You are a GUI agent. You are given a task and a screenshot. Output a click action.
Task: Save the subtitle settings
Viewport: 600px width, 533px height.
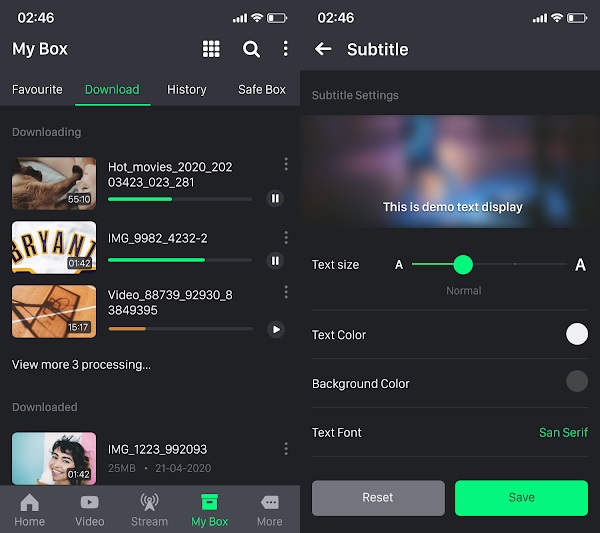pyautogui.click(x=521, y=498)
